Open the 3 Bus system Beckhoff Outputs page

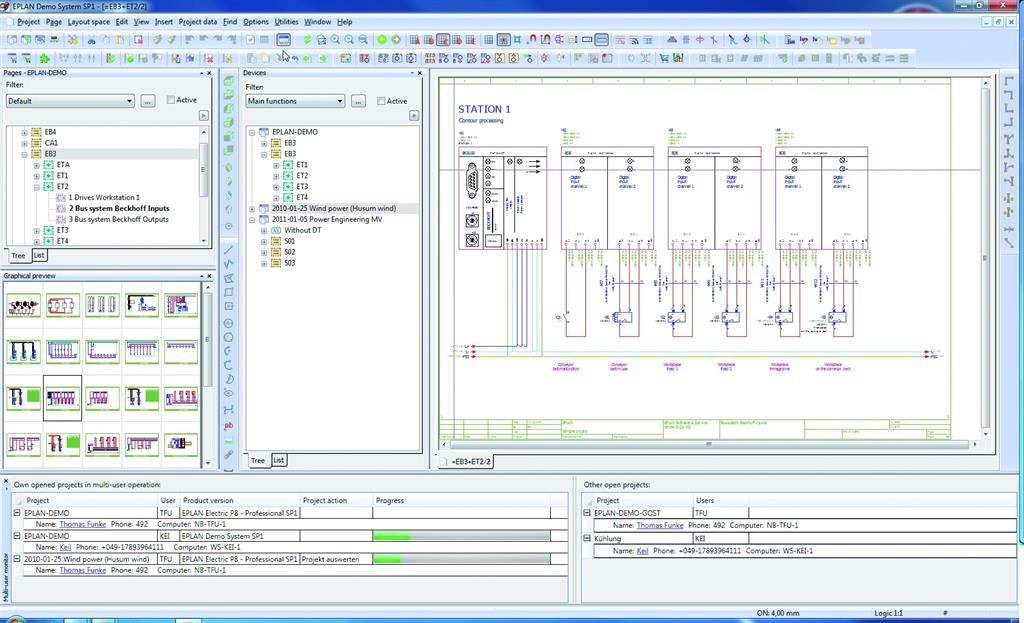118,219
